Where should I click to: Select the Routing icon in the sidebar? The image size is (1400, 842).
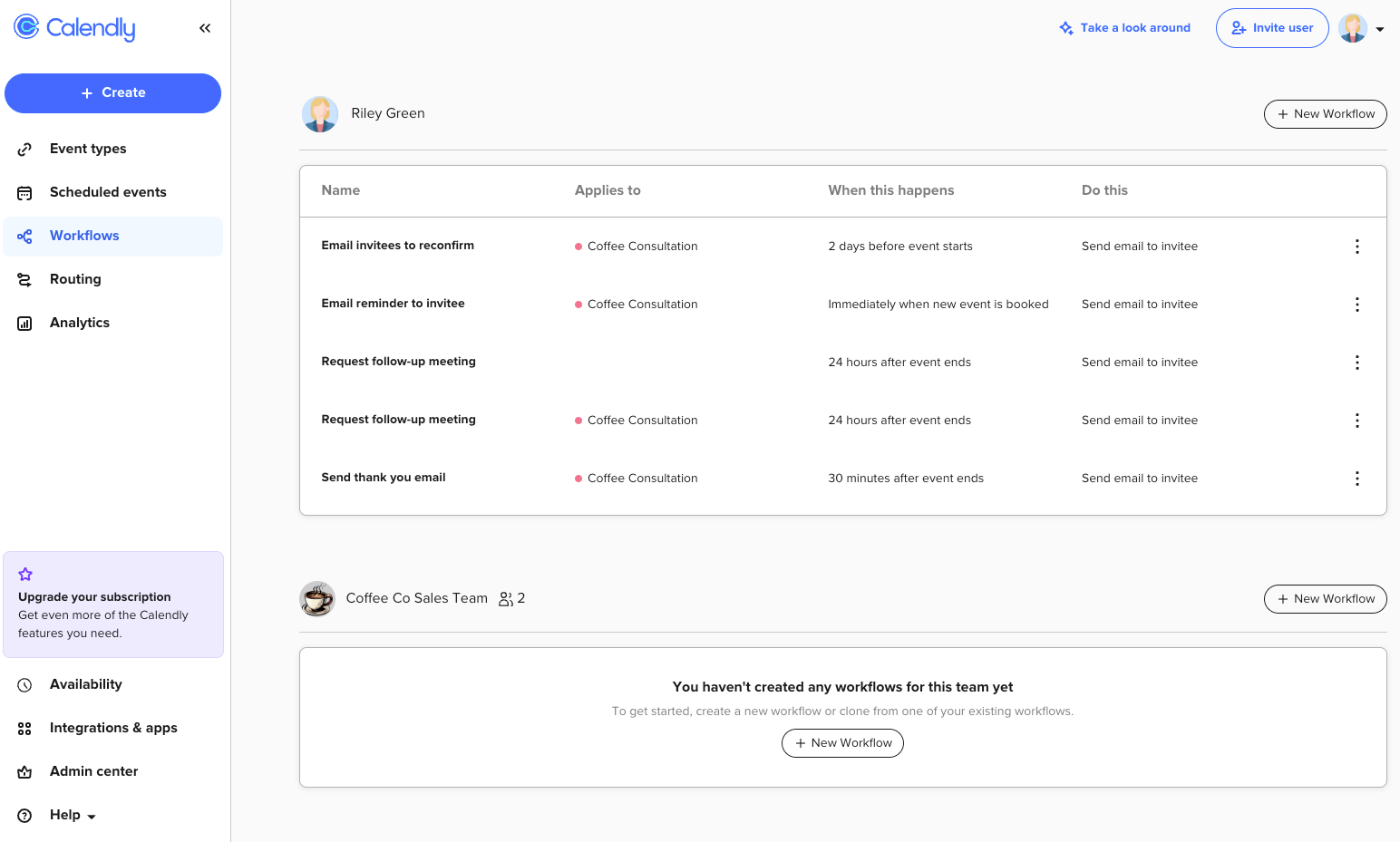(24, 279)
